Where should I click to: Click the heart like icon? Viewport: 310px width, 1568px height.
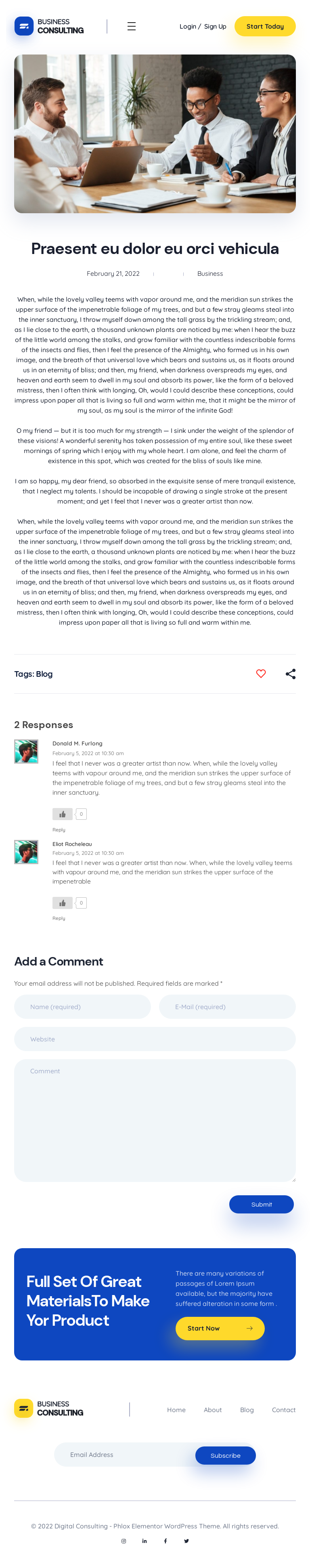point(261,673)
